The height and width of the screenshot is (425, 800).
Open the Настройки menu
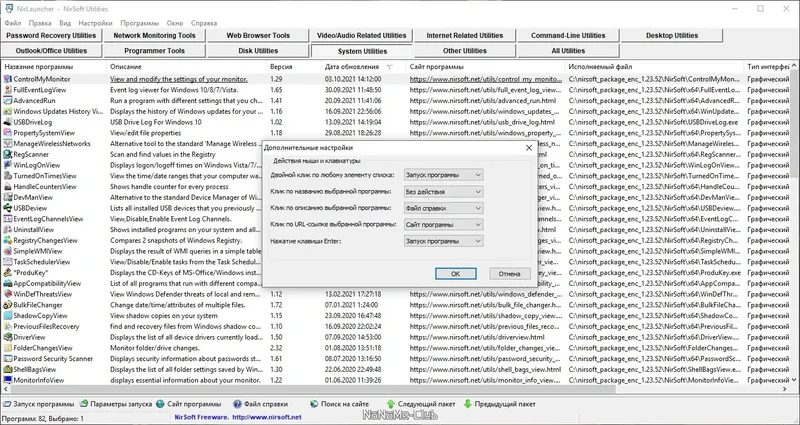pyautogui.click(x=95, y=23)
